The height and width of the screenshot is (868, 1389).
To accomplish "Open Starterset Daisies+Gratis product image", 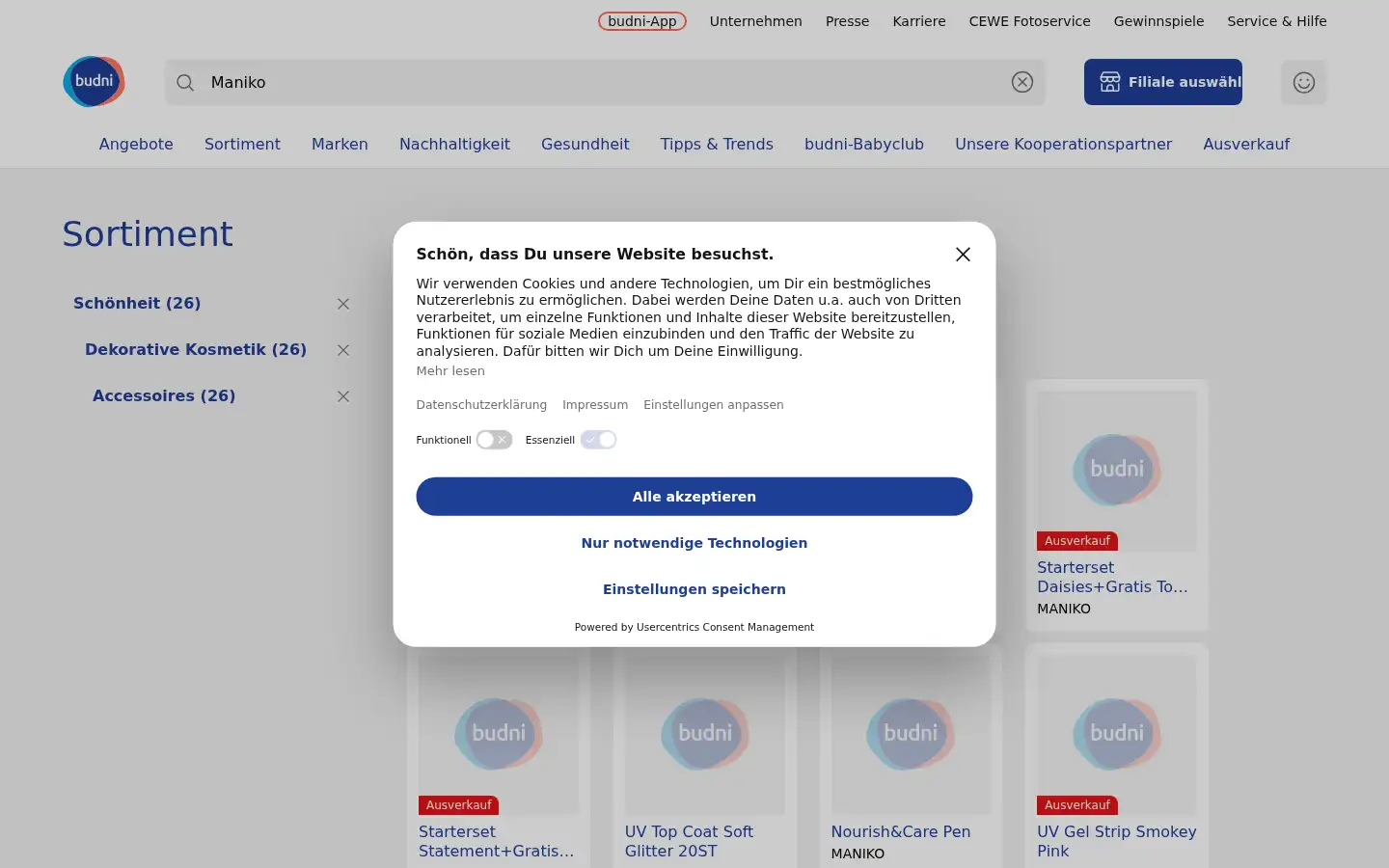I will tap(1117, 471).
